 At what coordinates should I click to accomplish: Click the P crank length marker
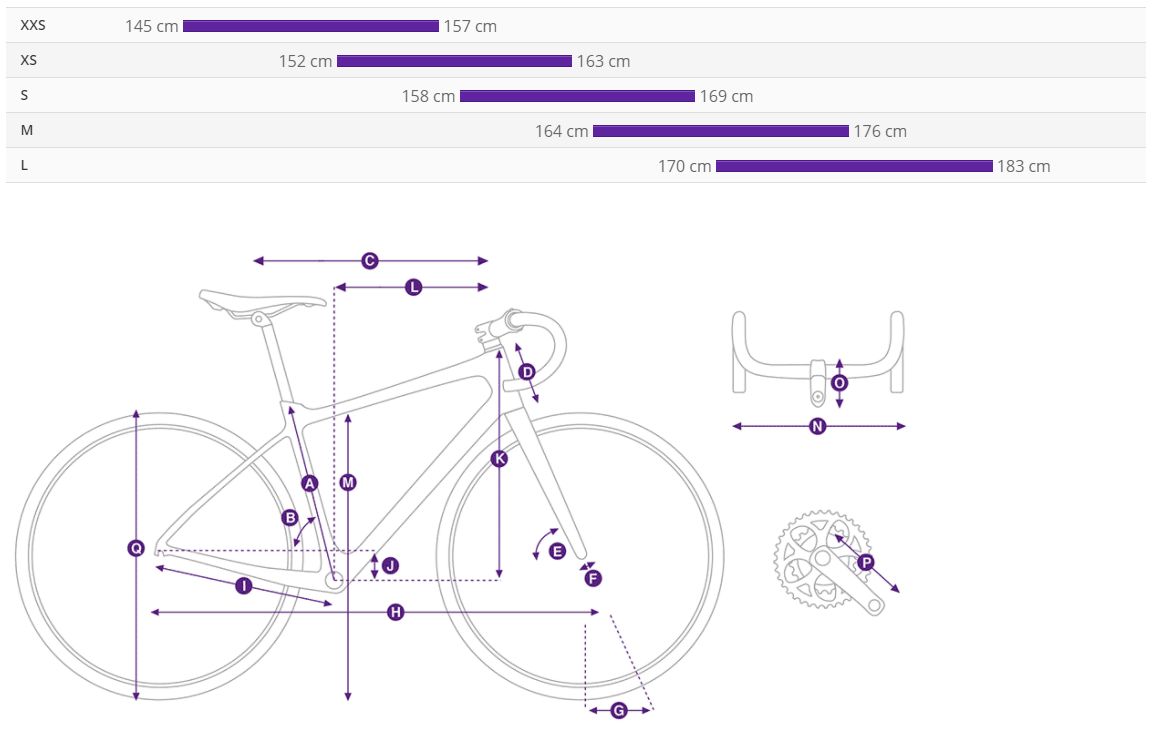click(866, 563)
